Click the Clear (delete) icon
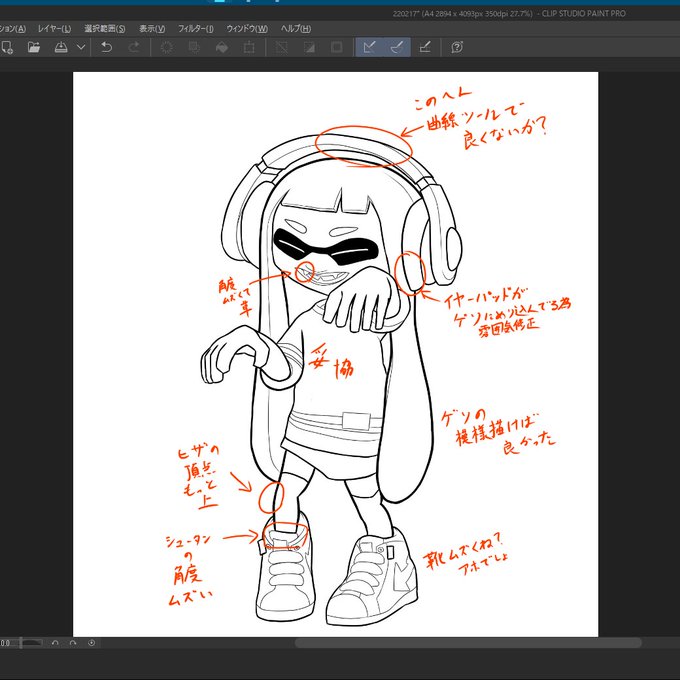 pyautogui.click(x=167, y=47)
